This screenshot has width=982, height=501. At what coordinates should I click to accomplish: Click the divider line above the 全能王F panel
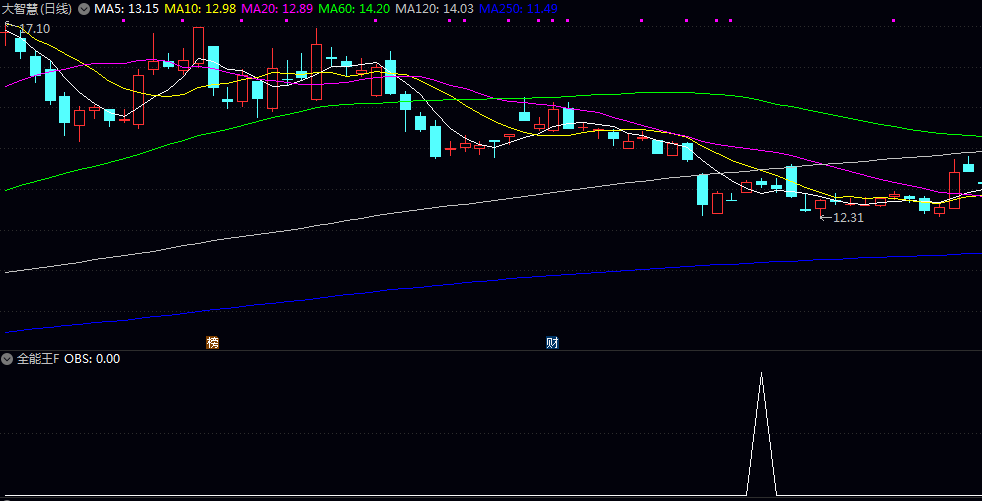(491, 350)
